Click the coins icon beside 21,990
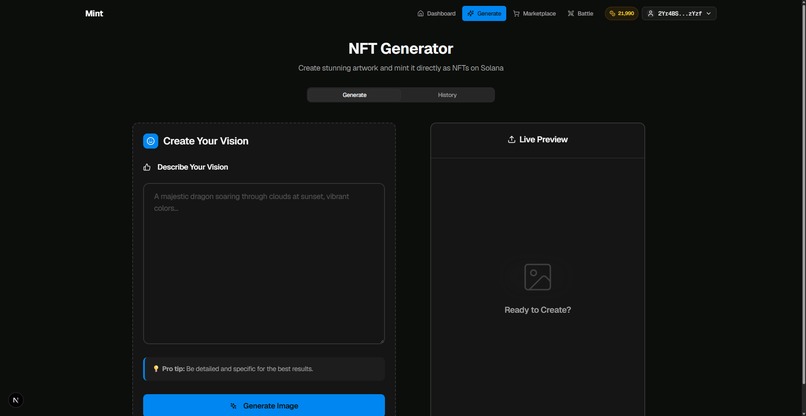 [612, 13]
